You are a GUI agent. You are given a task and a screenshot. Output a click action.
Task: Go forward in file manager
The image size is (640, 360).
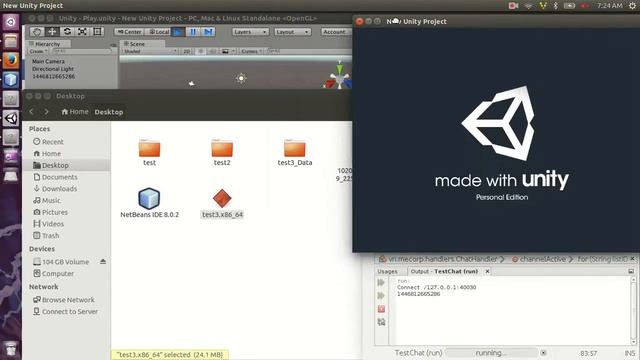(x=46, y=111)
